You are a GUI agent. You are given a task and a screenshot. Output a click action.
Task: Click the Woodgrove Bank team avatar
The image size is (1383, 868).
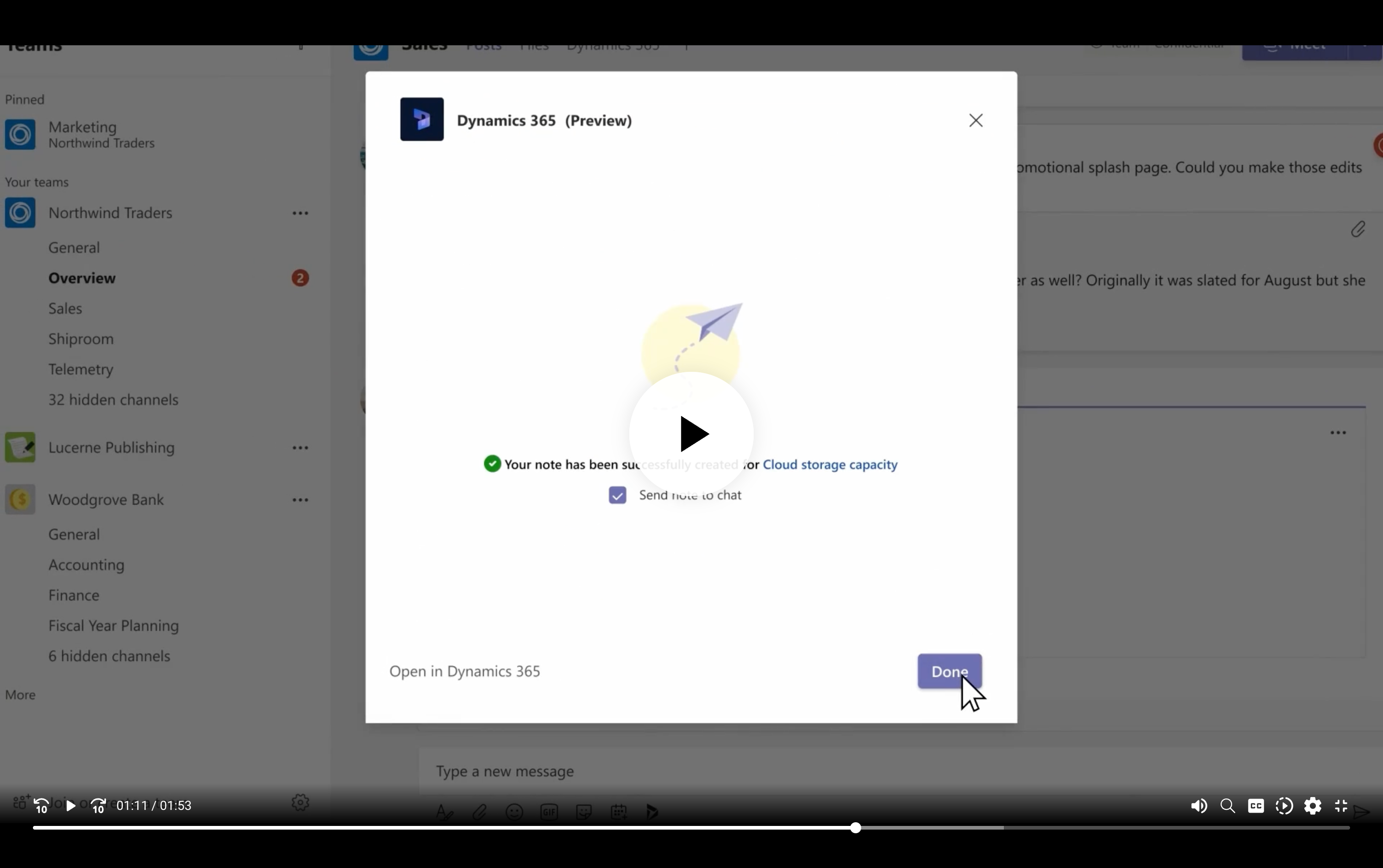pyautogui.click(x=20, y=499)
